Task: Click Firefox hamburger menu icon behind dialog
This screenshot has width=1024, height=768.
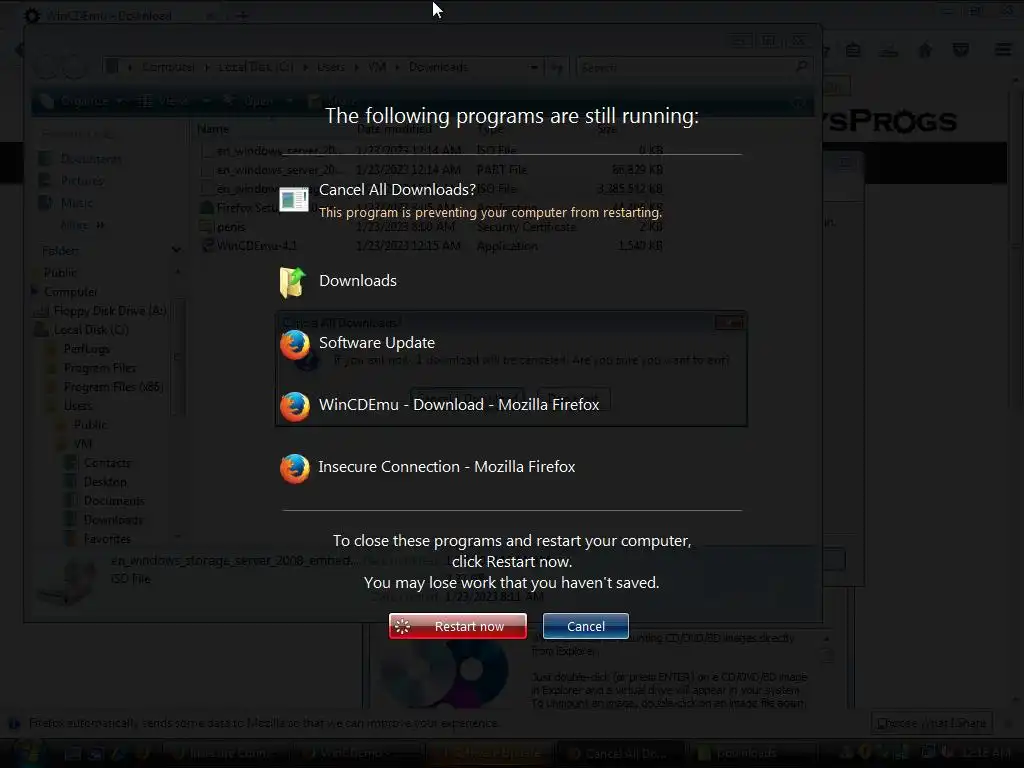Action: pyautogui.click(x=1003, y=50)
